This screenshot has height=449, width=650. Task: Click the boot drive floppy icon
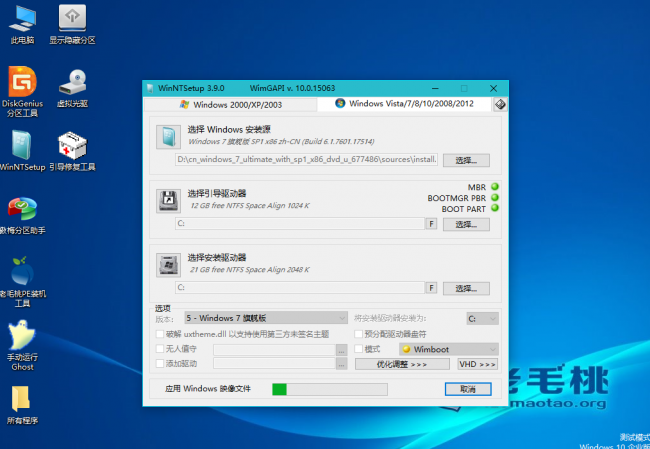pyautogui.click(x=168, y=201)
